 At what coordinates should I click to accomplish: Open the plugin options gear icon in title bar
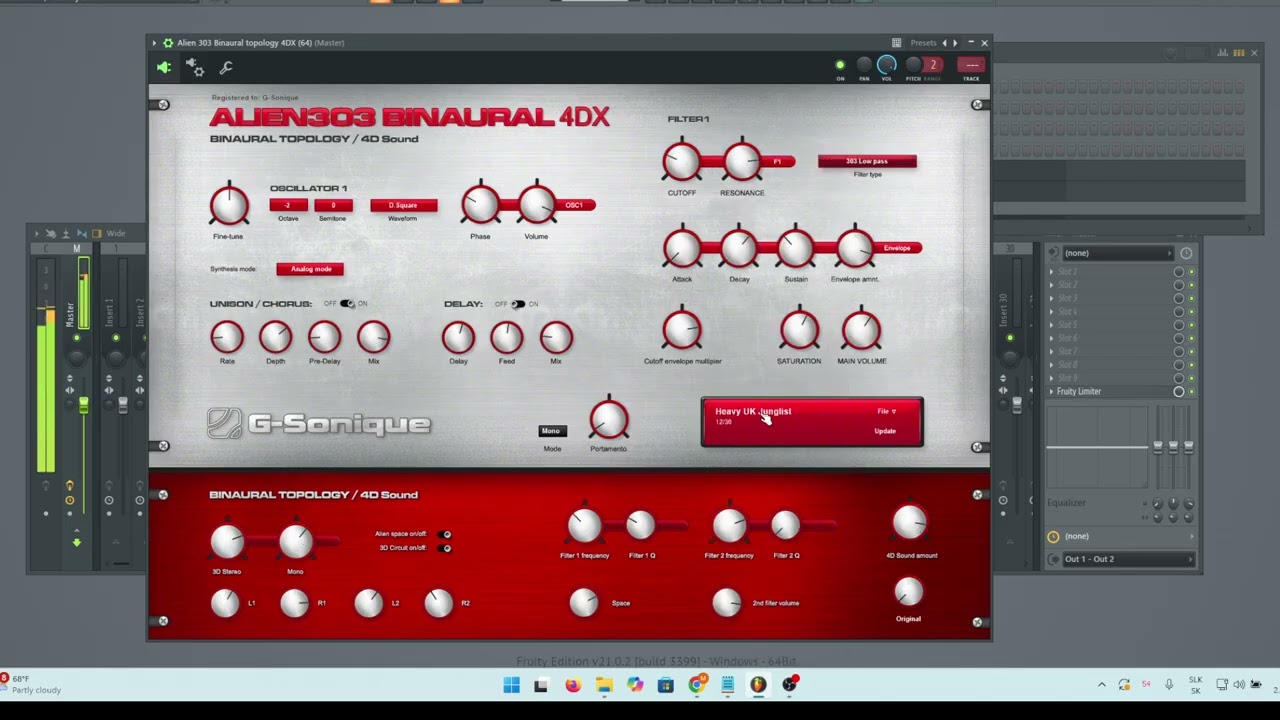168,43
